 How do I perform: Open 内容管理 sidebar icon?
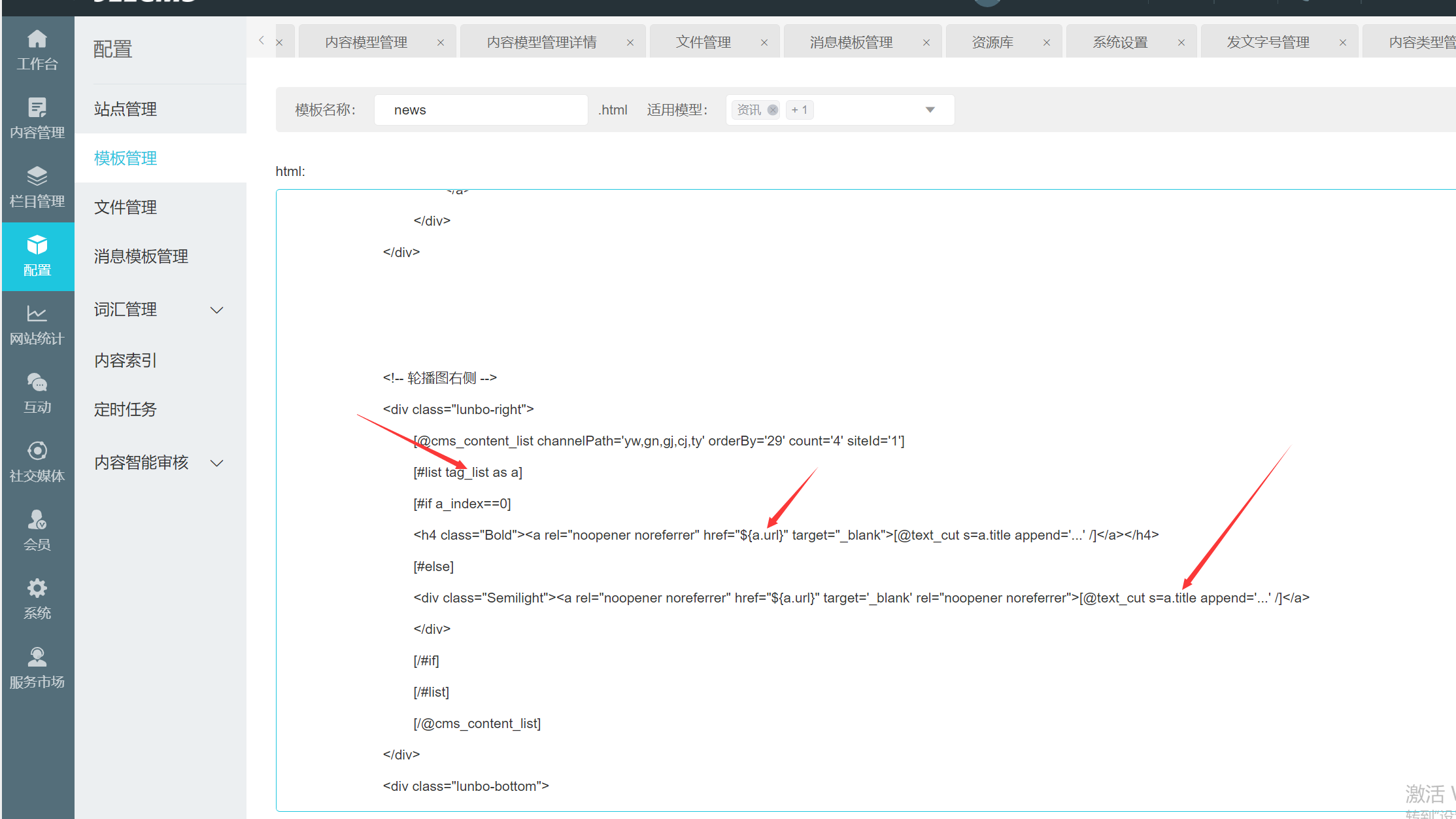37,108
